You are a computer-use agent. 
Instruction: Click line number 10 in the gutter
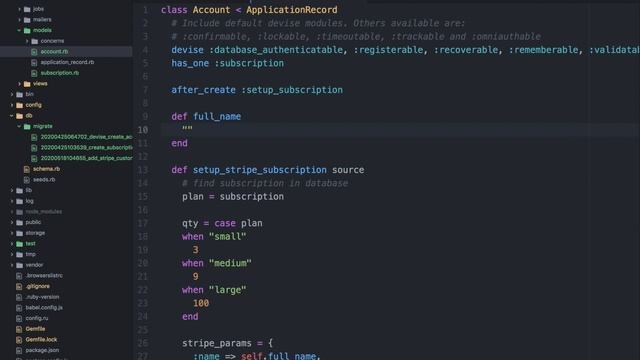point(143,130)
